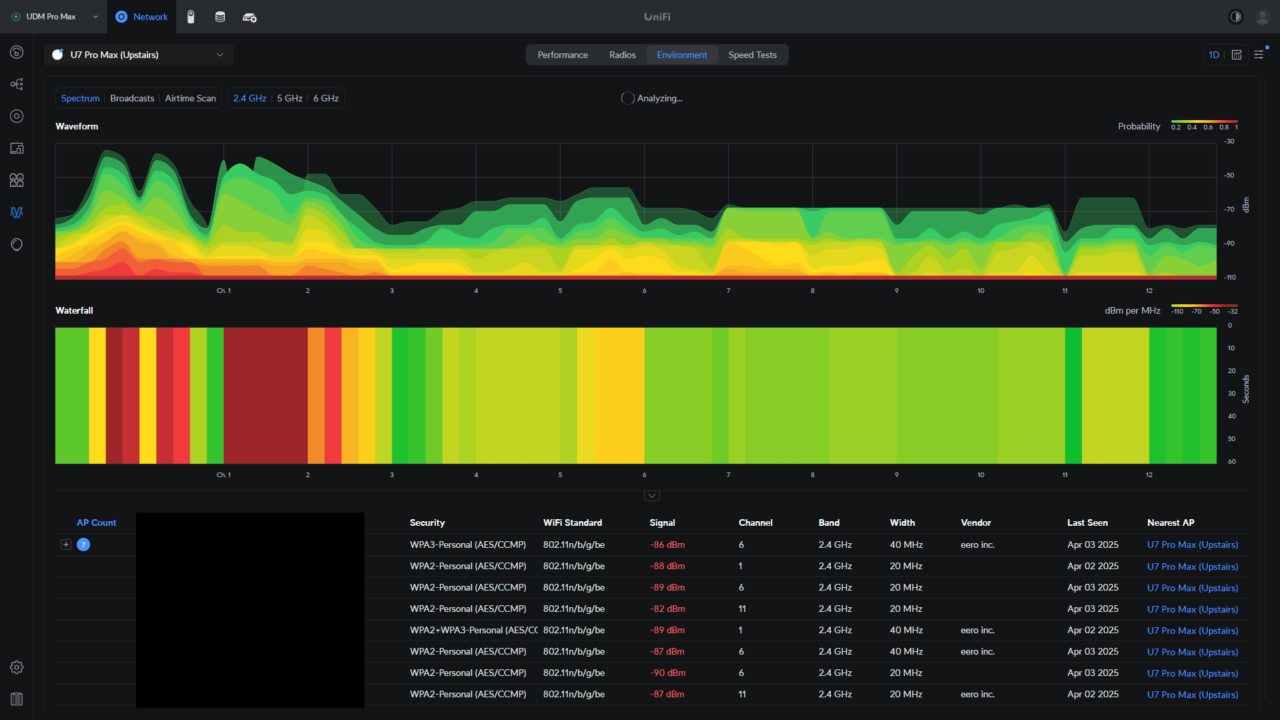
Task: Open the filter settings icon at top right
Action: click(1257, 55)
